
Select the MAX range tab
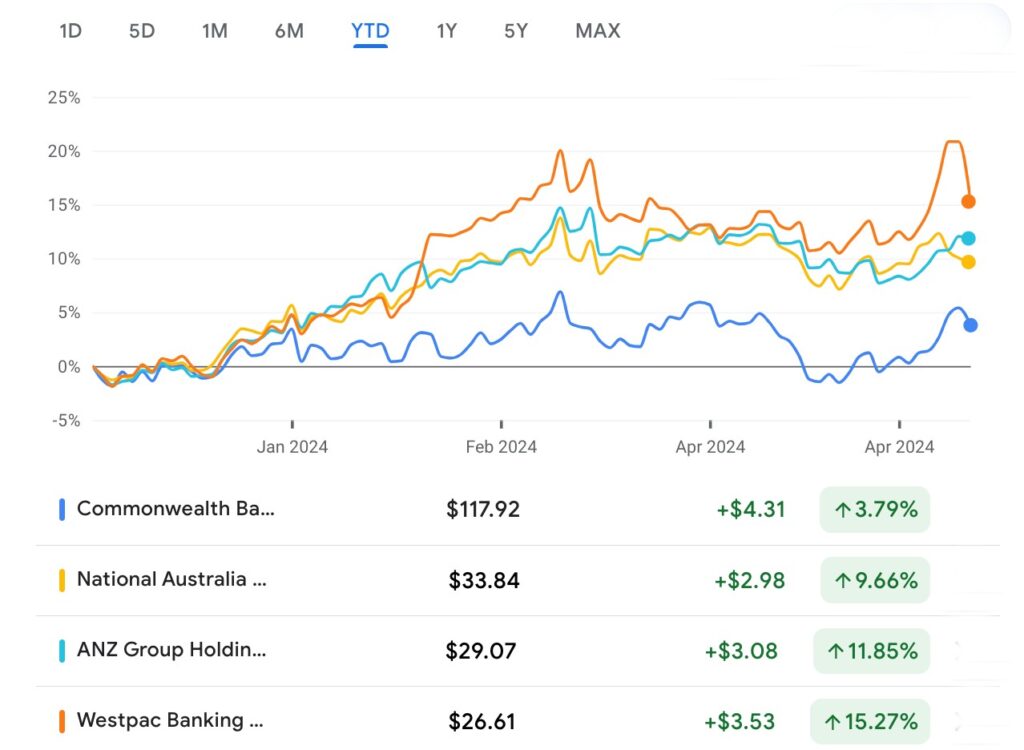[x=598, y=31]
